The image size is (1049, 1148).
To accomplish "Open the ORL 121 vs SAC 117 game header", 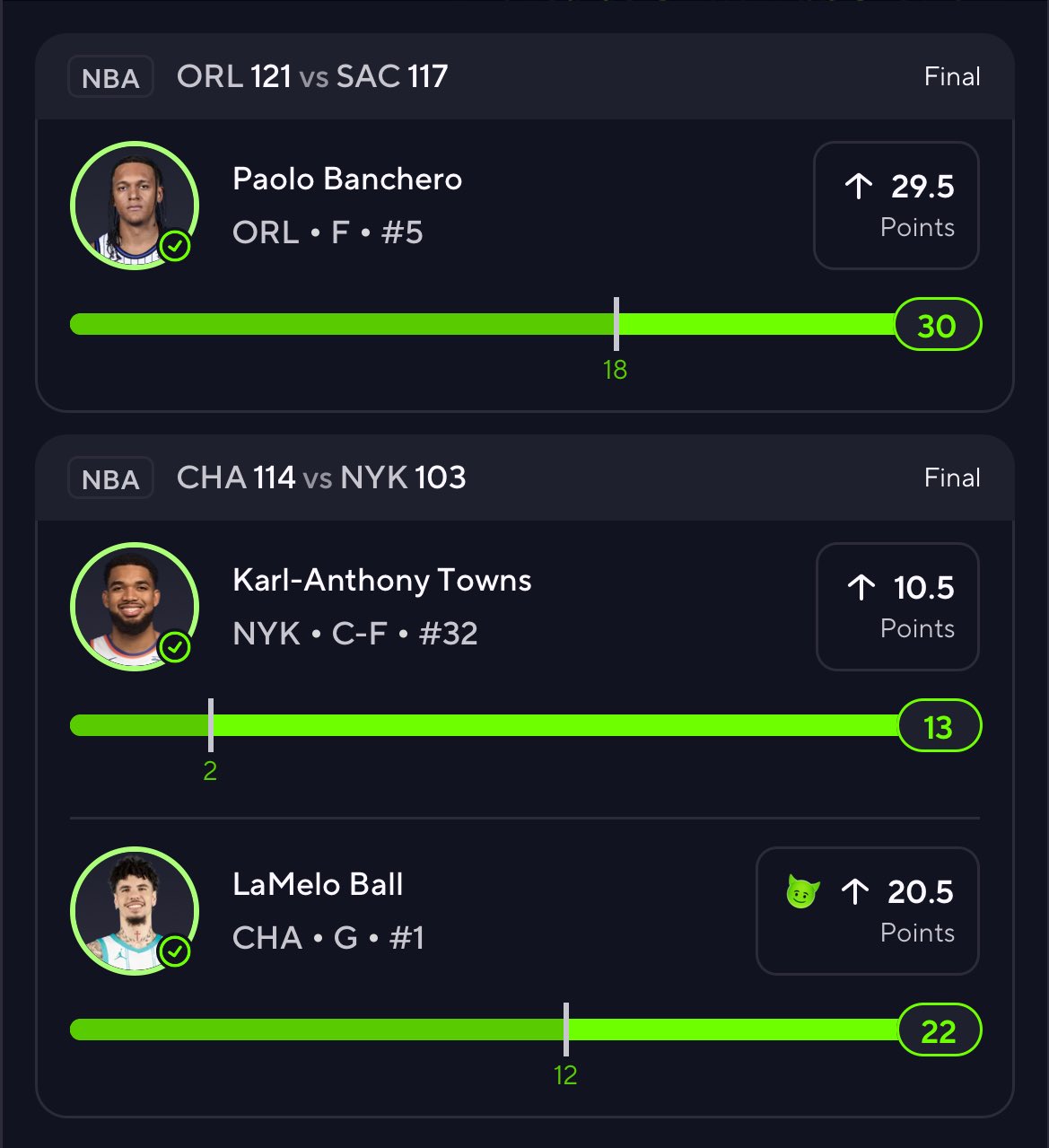I will [x=312, y=77].
